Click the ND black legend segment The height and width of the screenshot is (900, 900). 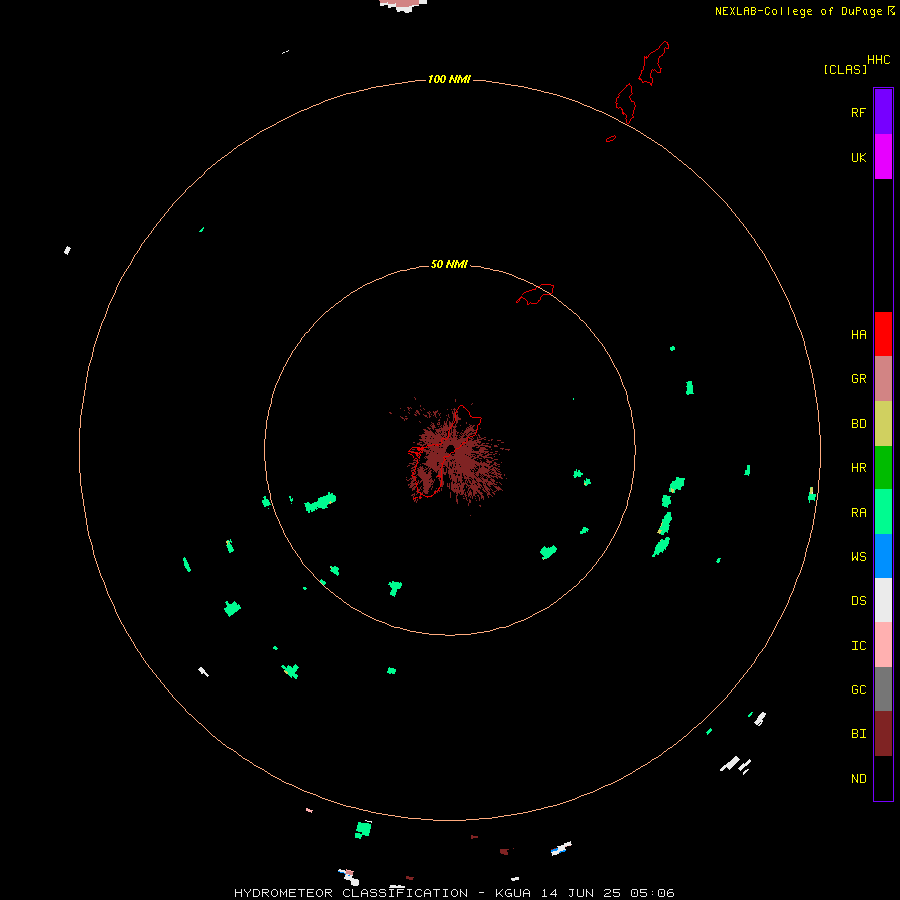[883, 778]
